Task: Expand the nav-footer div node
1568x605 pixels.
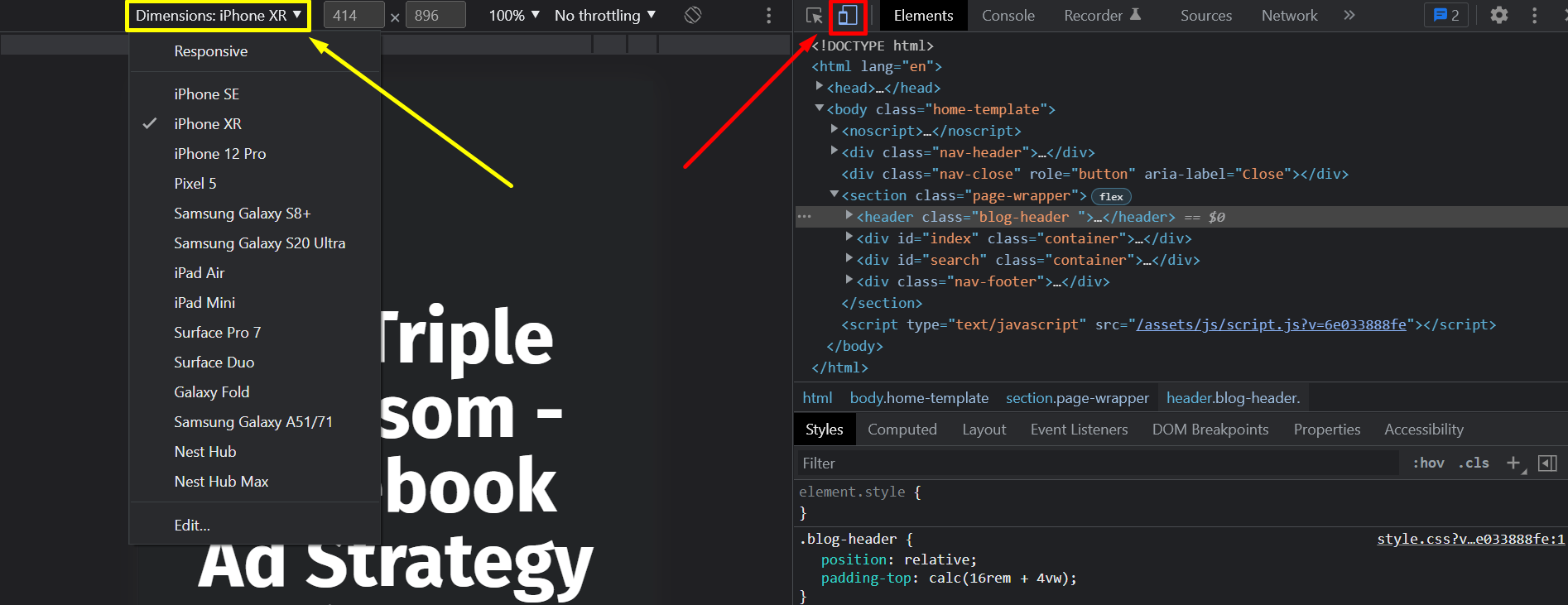Action: [x=849, y=281]
